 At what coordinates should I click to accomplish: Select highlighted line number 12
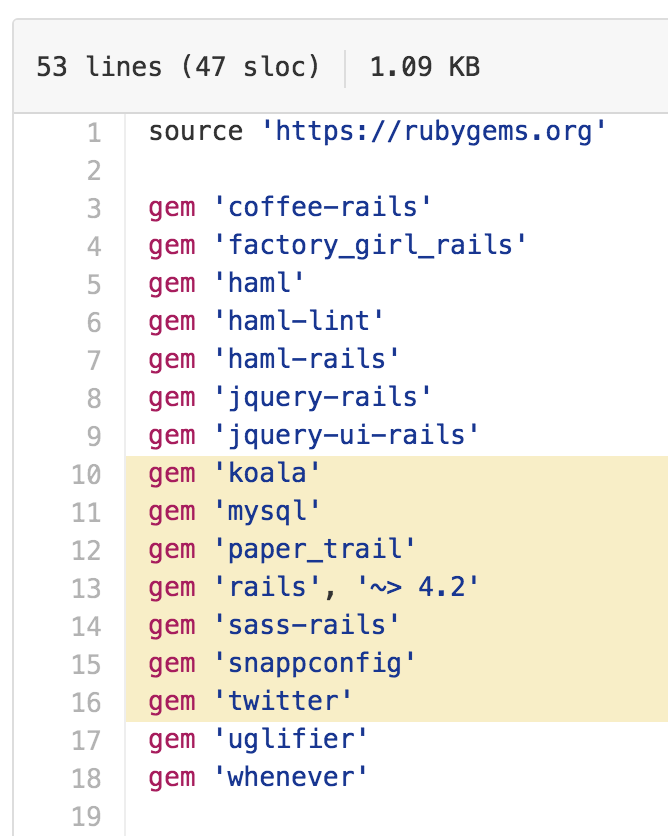click(86, 550)
